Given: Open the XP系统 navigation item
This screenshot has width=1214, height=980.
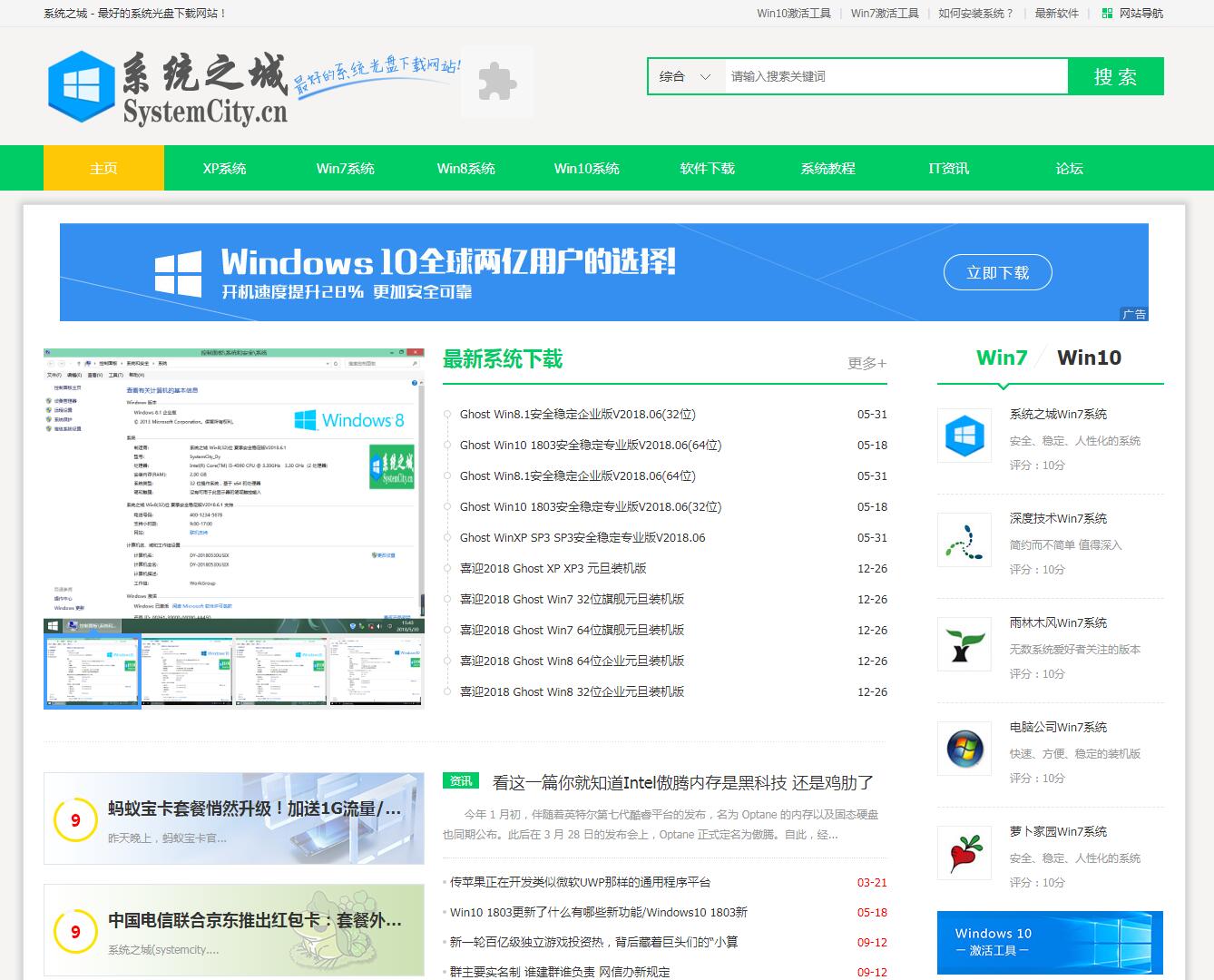Looking at the screenshot, I should tap(224, 168).
